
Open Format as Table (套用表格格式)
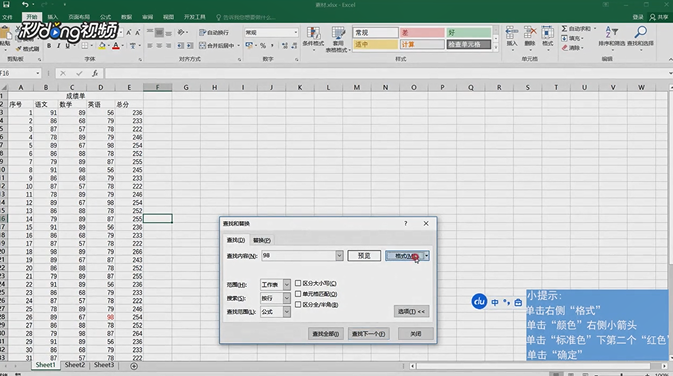[338, 39]
